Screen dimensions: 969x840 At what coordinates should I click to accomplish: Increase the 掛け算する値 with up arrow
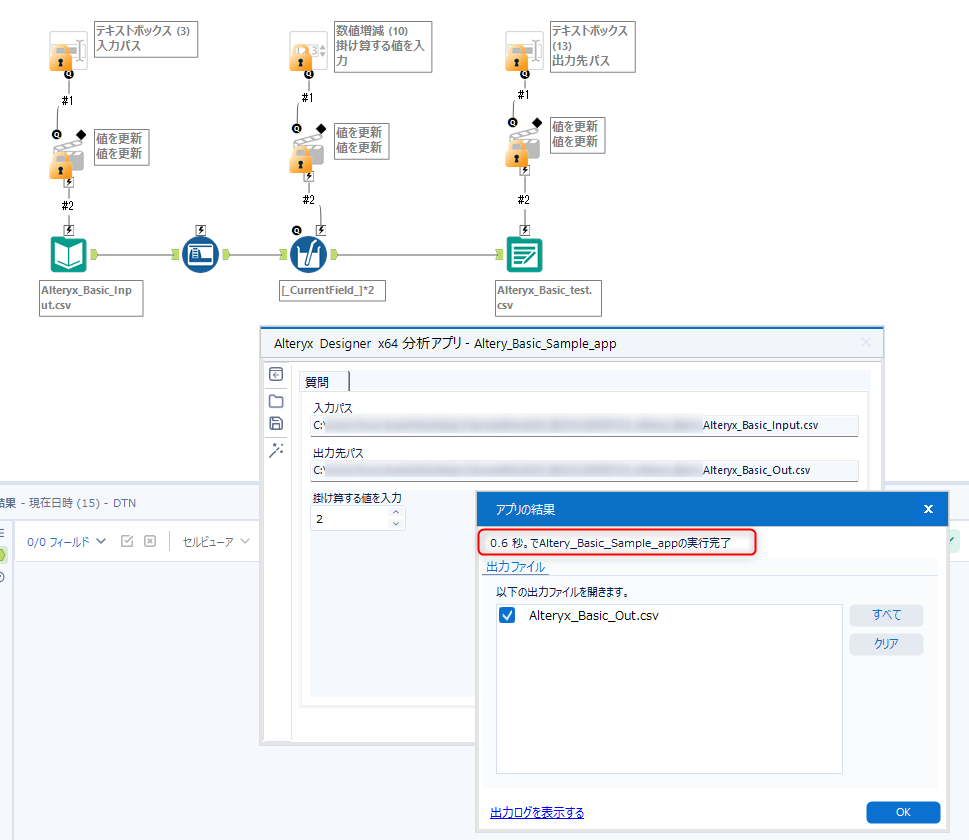(396, 512)
